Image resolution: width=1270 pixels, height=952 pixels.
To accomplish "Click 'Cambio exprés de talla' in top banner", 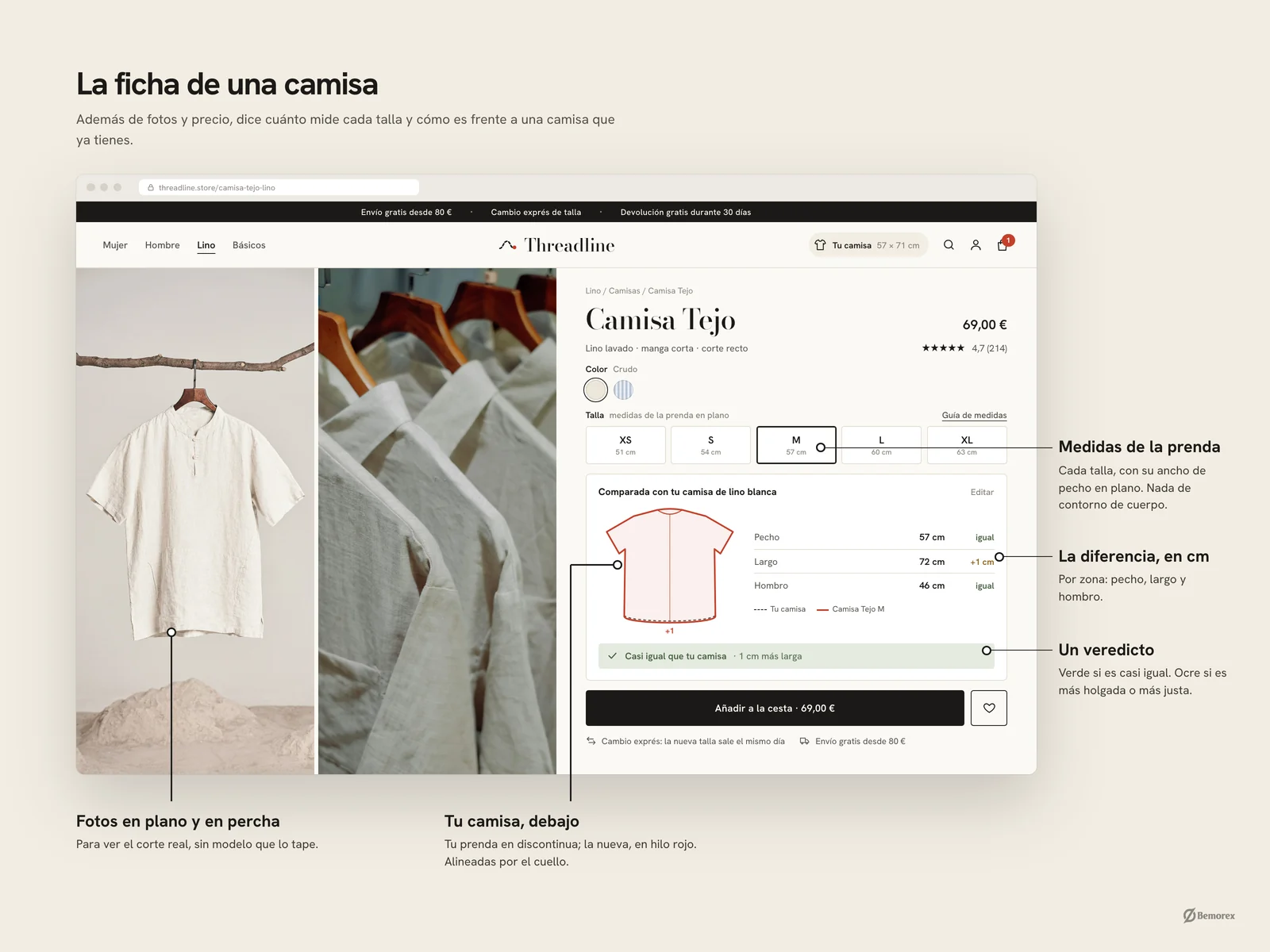I will 536,212.
